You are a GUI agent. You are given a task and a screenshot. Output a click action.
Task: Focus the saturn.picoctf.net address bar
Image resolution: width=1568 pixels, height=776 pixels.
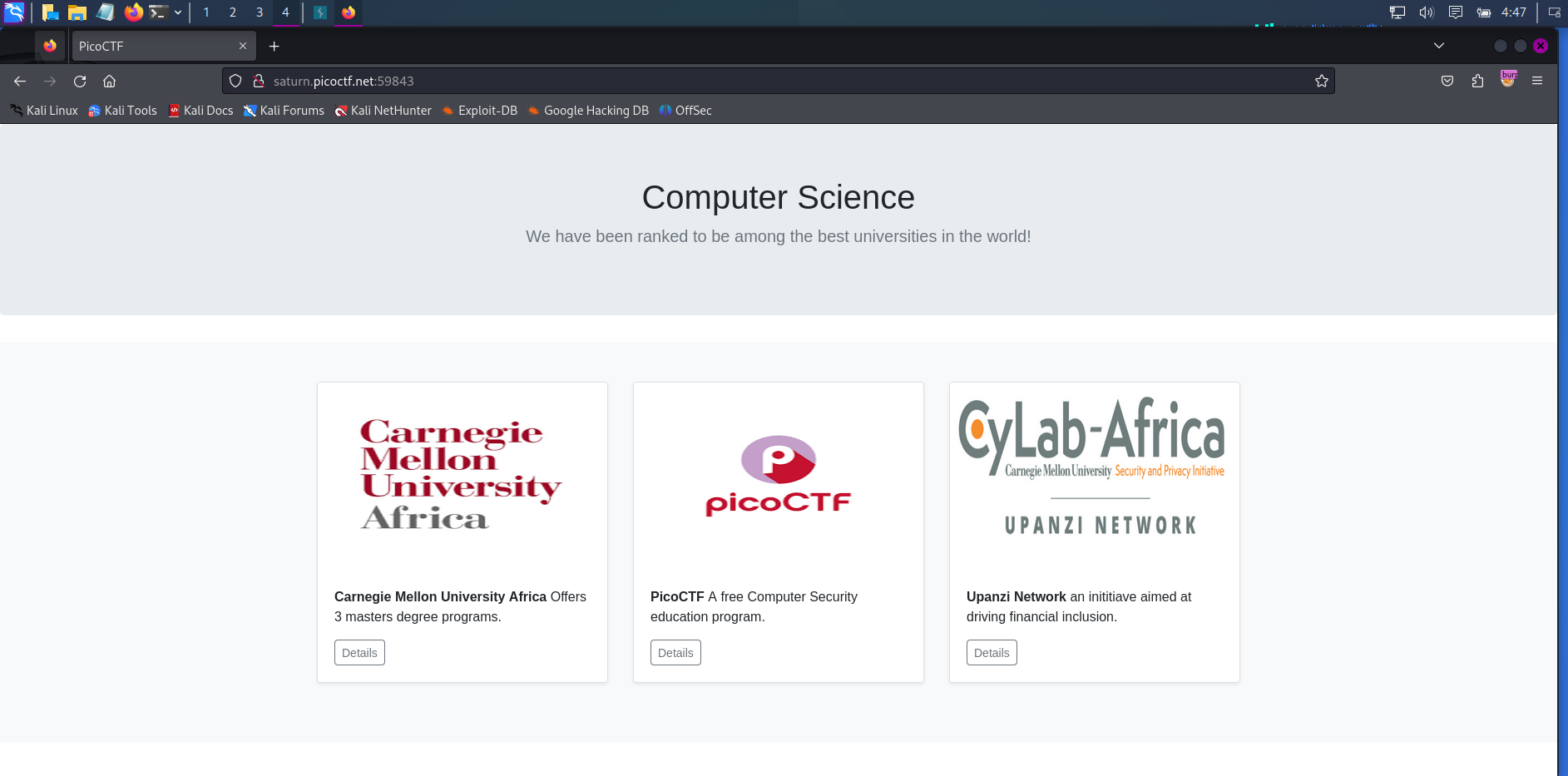(x=778, y=81)
